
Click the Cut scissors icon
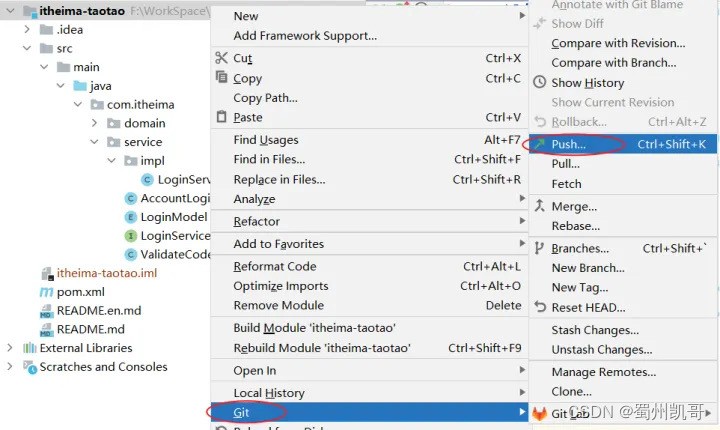(x=221, y=58)
